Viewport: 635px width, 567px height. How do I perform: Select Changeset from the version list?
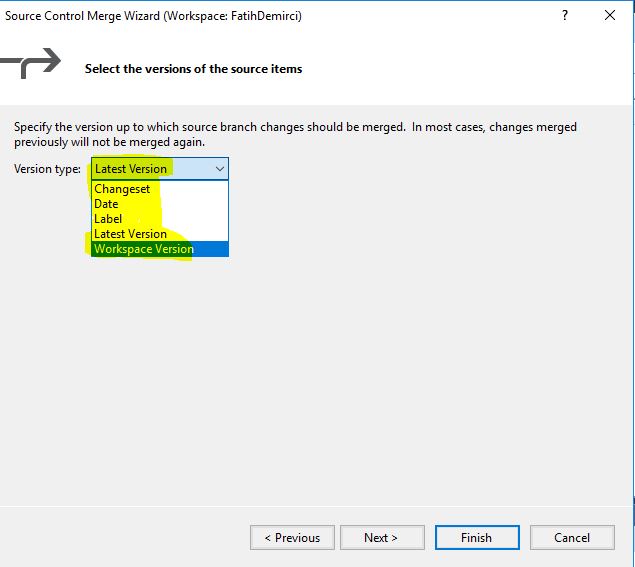pos(160,189)
